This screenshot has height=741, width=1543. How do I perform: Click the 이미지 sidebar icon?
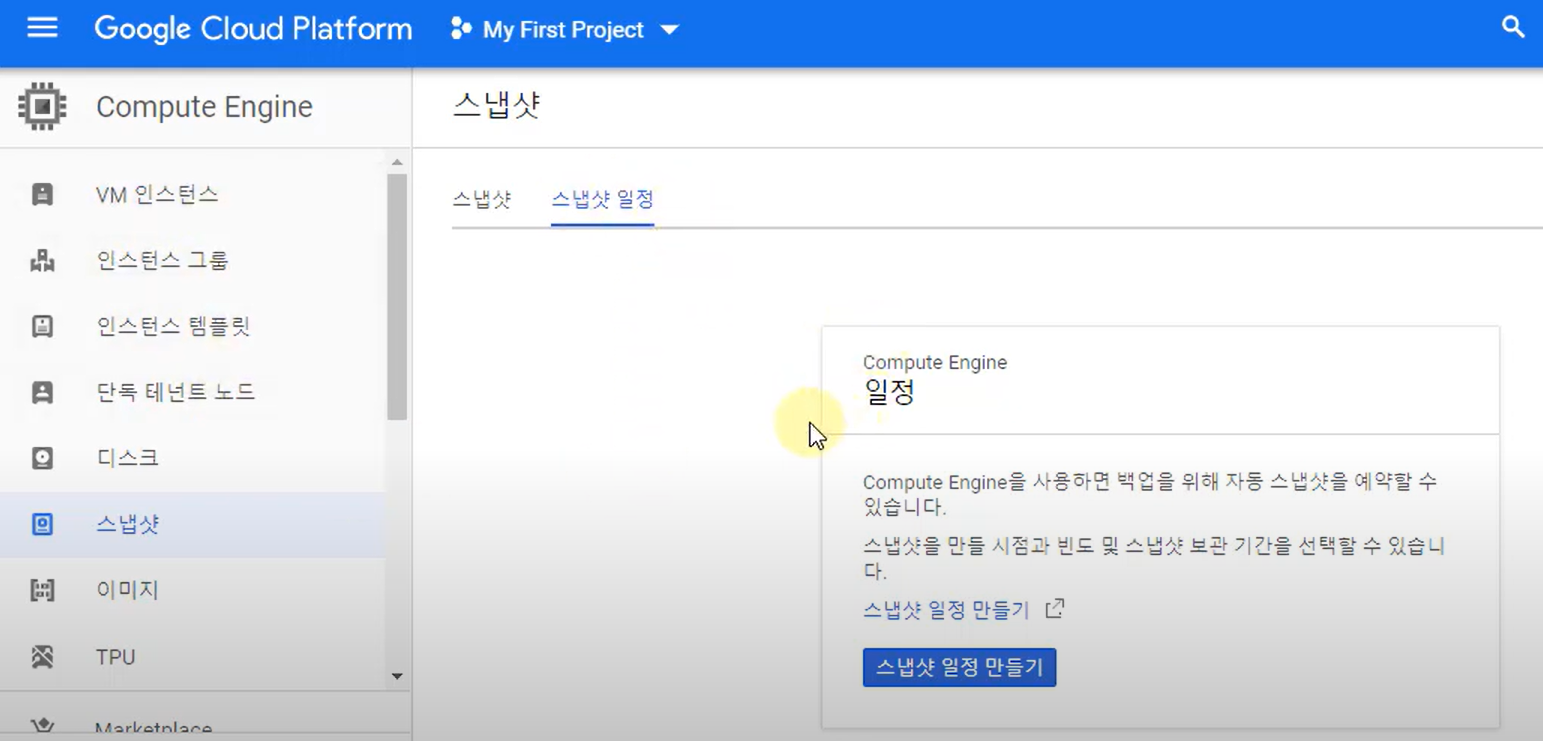(x=42, y=590)
